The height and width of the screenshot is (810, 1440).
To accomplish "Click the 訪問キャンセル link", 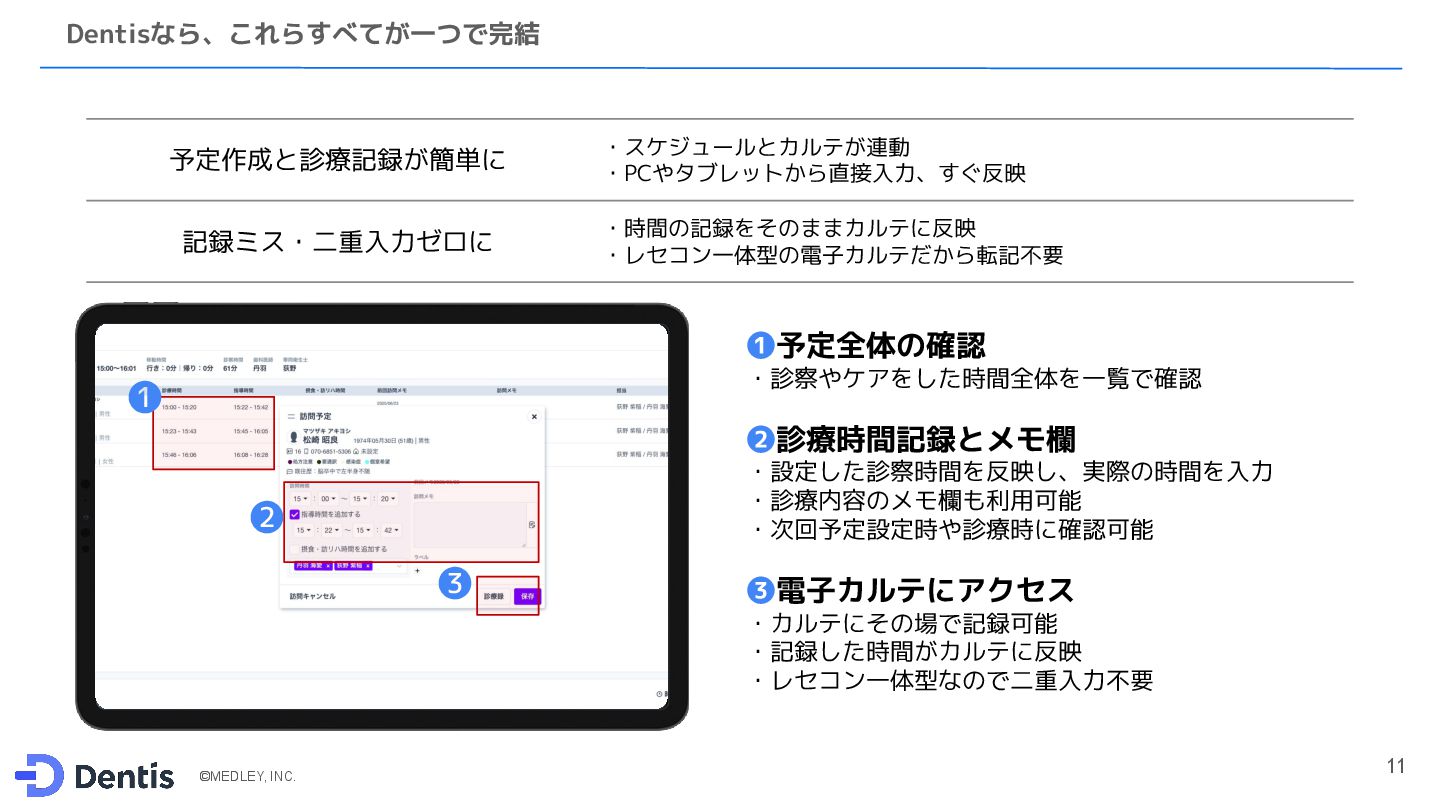I will pyautogui.click(x=312, y=596).
